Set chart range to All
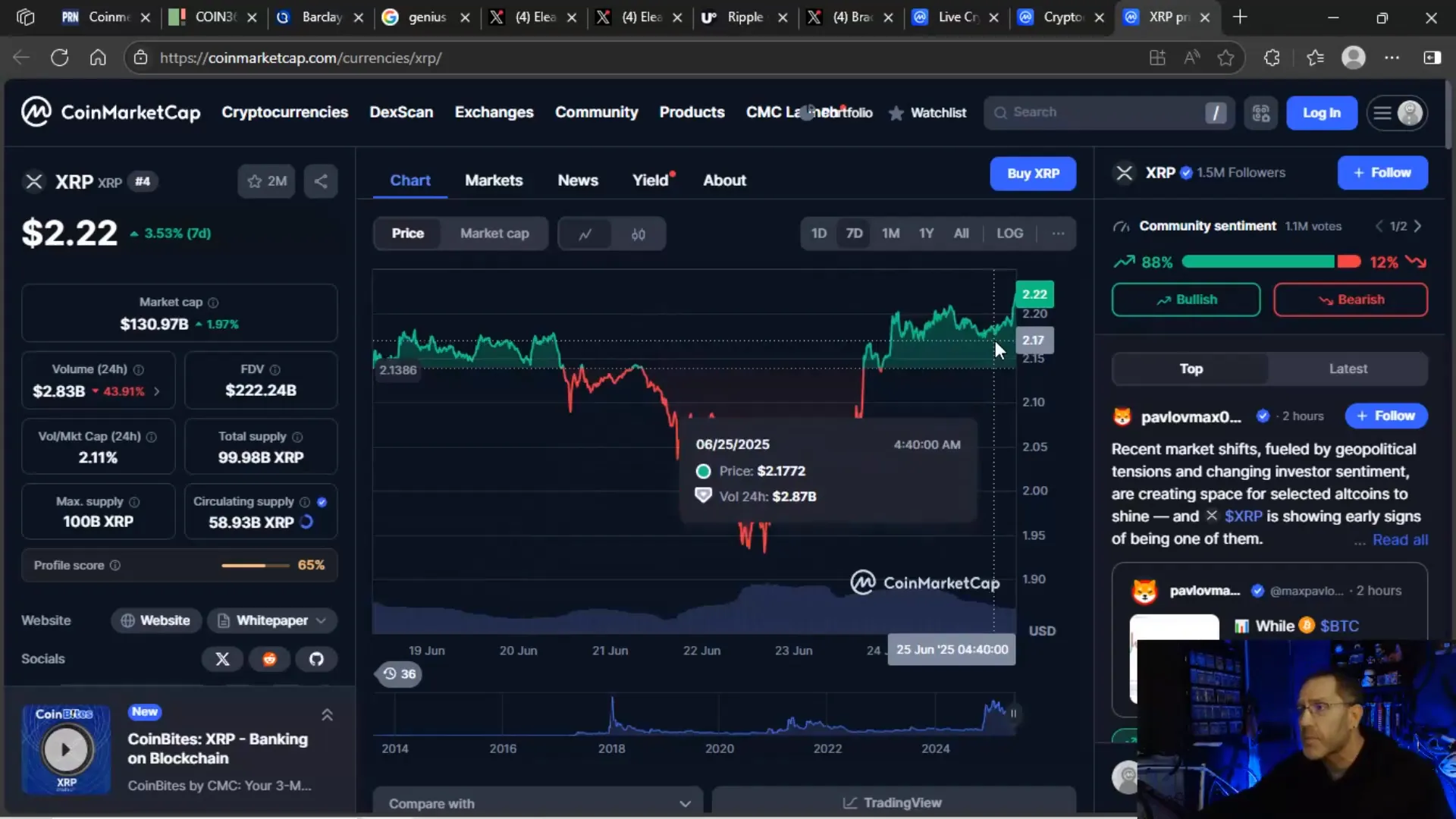This screenshot has width=1456, height=819. 961,234
